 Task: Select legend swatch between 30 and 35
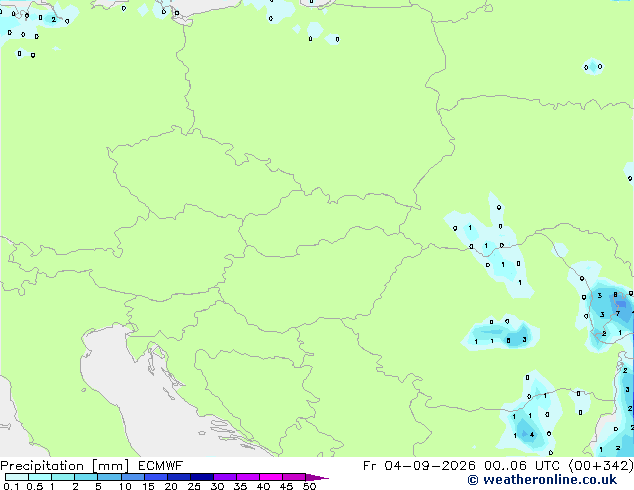[225, 477]
